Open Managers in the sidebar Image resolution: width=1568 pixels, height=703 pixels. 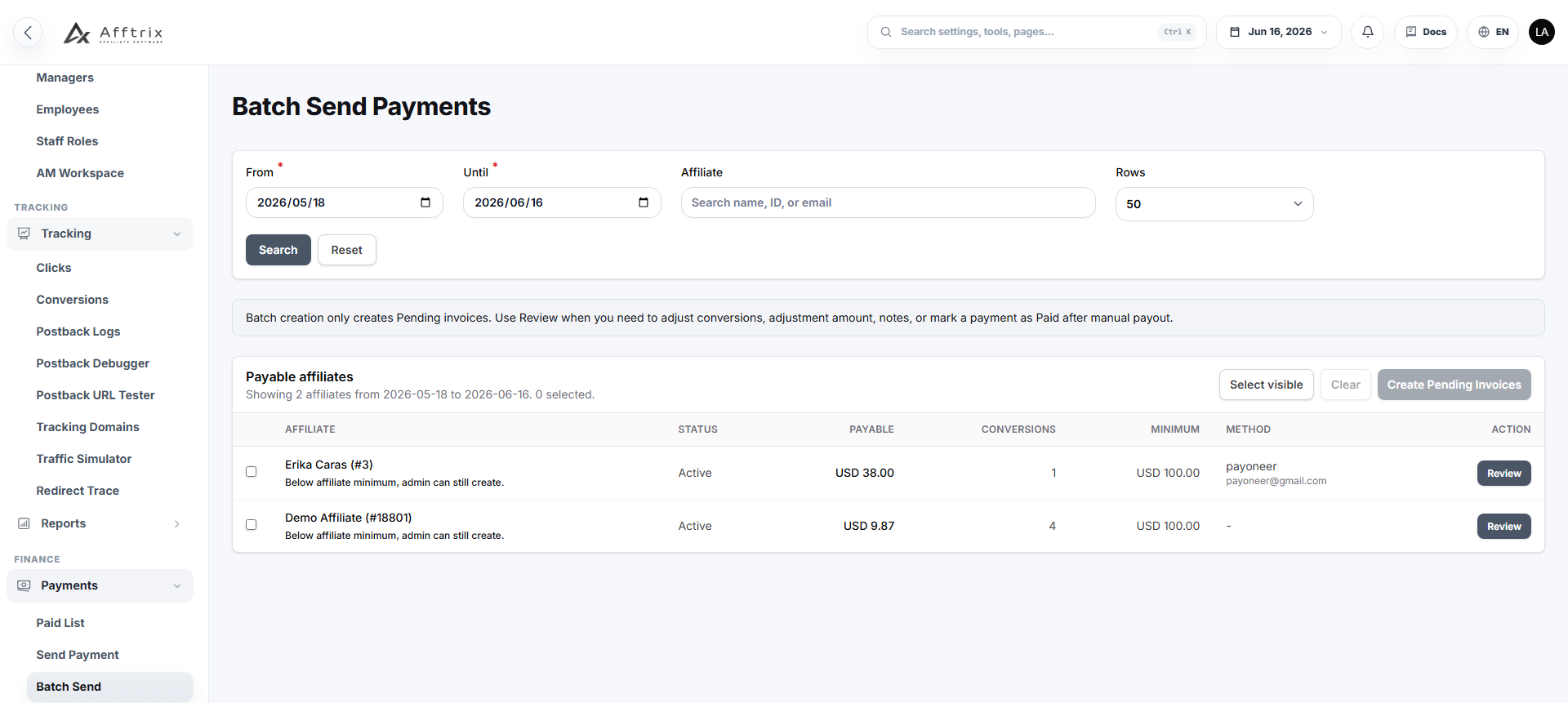(65, 78)
